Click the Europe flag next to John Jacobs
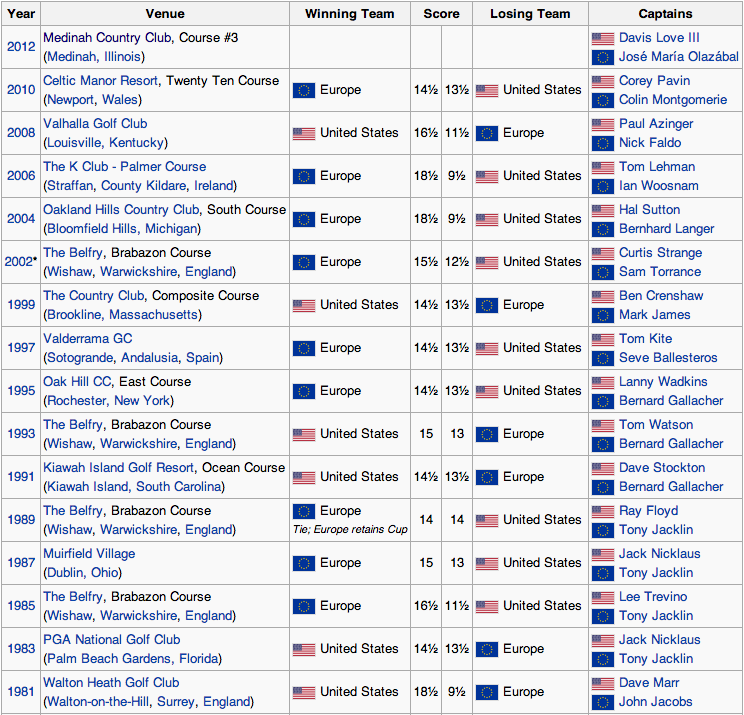 (x=603, y=702)
